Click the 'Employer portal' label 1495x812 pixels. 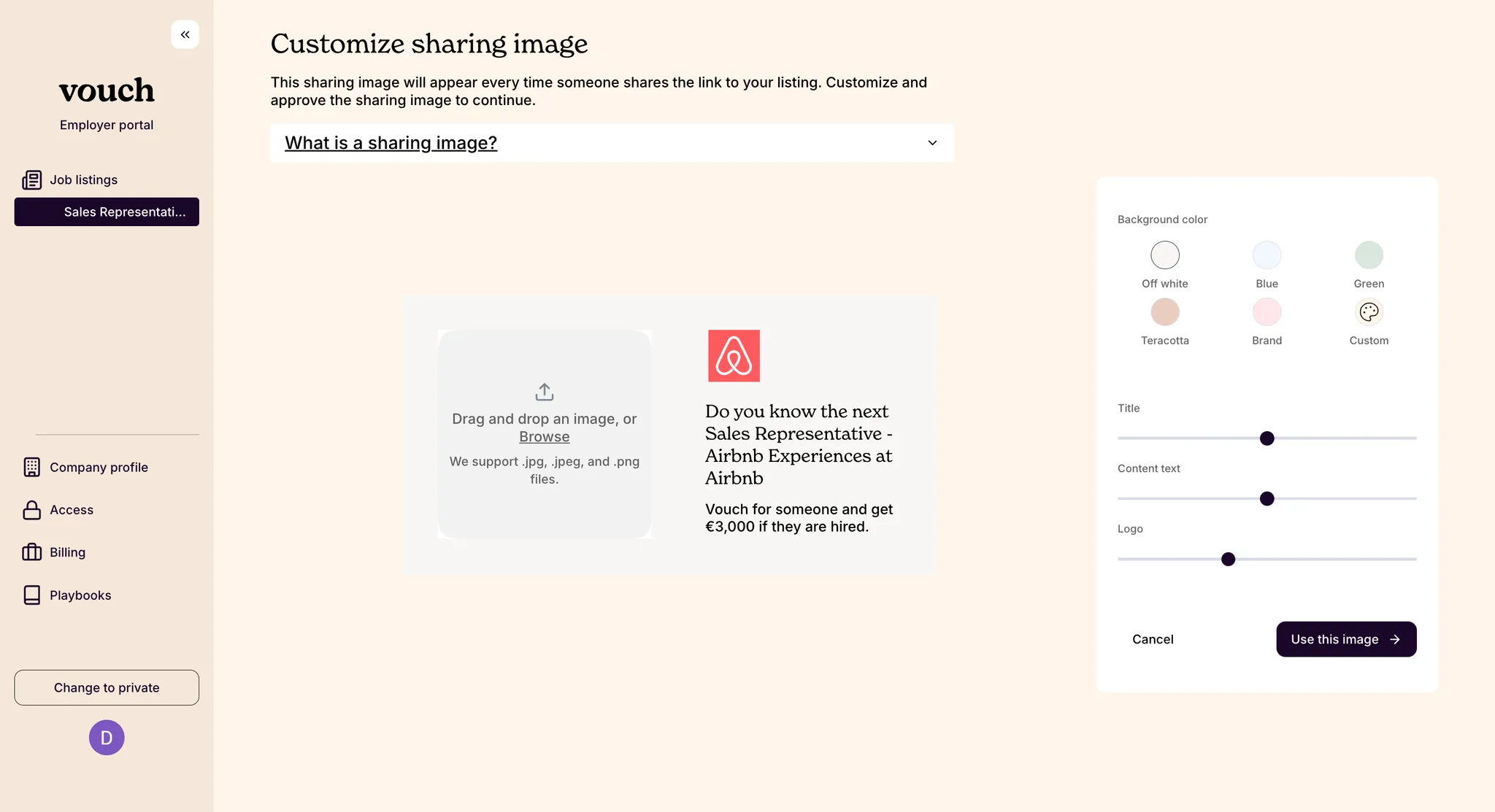pos(107,125)
